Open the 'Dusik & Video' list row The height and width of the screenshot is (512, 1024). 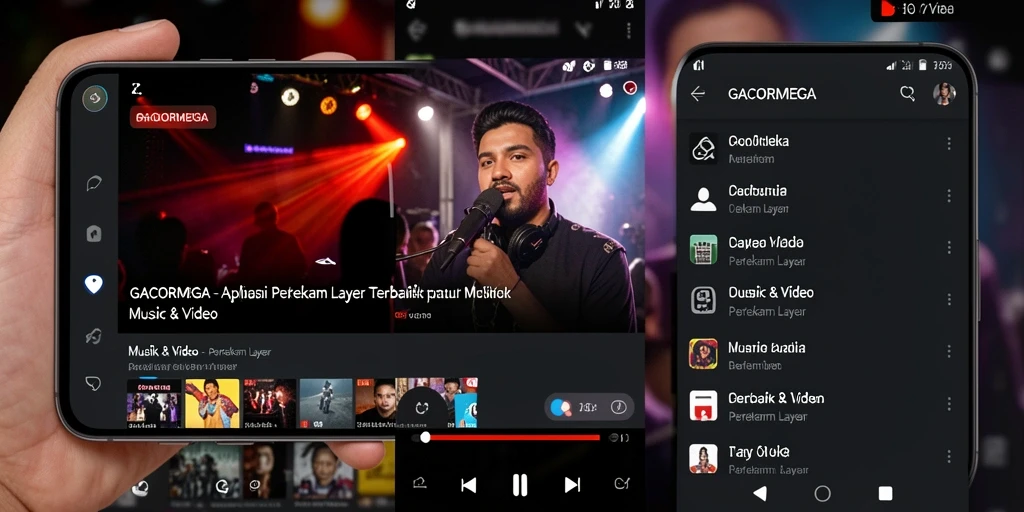pos(824,301)
